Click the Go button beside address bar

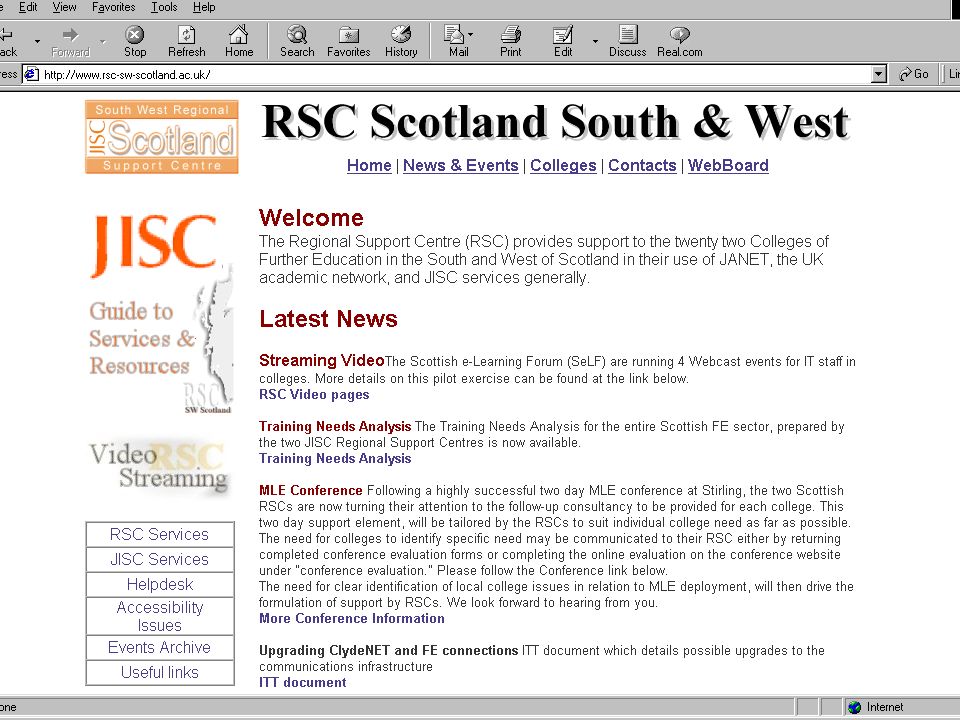pos(913,74)
